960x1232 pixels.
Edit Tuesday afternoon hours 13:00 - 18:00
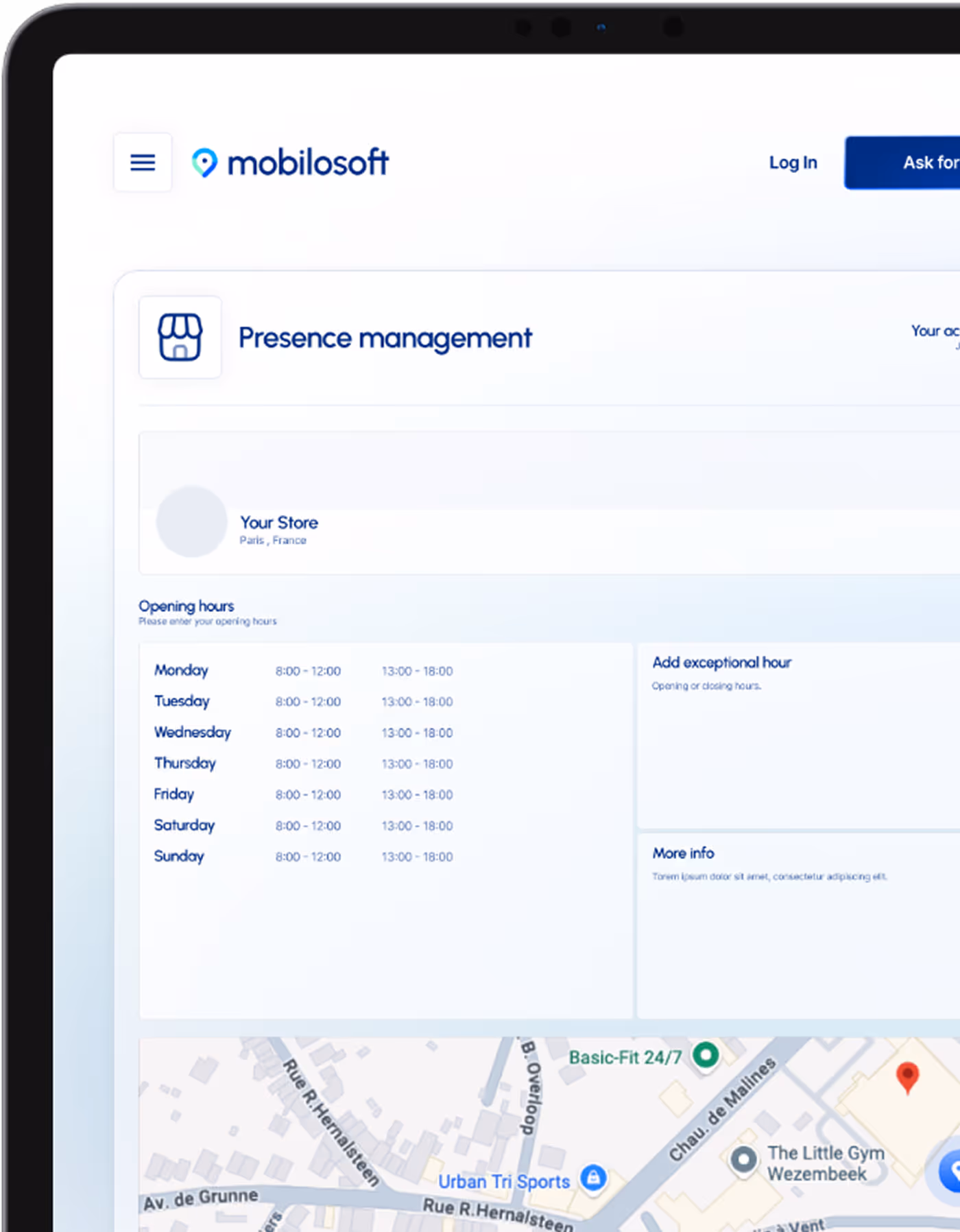coord(417,702)
